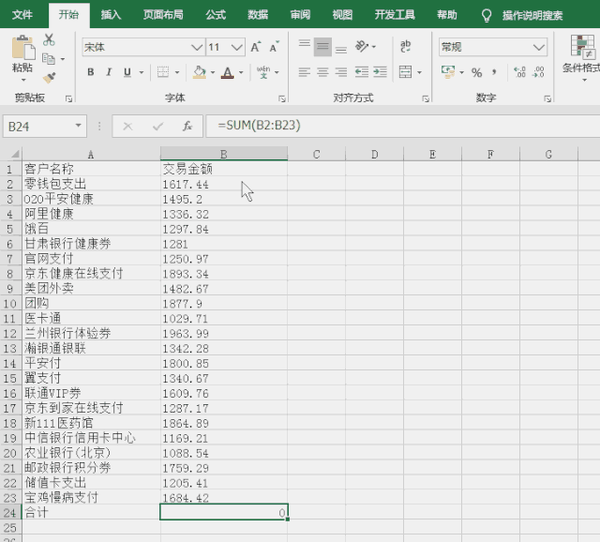Click the Cut scissors icon
Image resolution: width=600 pixels, height=542 pixels.
click(49, 40)
